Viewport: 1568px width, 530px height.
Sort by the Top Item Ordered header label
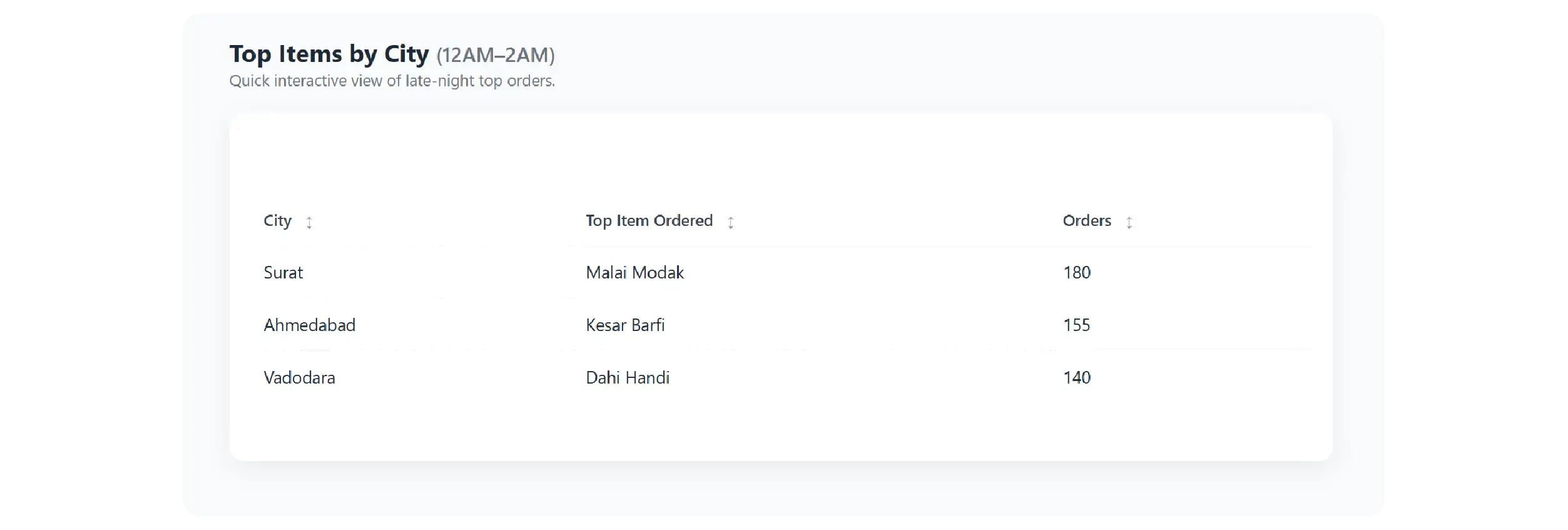tap(649, 221)
